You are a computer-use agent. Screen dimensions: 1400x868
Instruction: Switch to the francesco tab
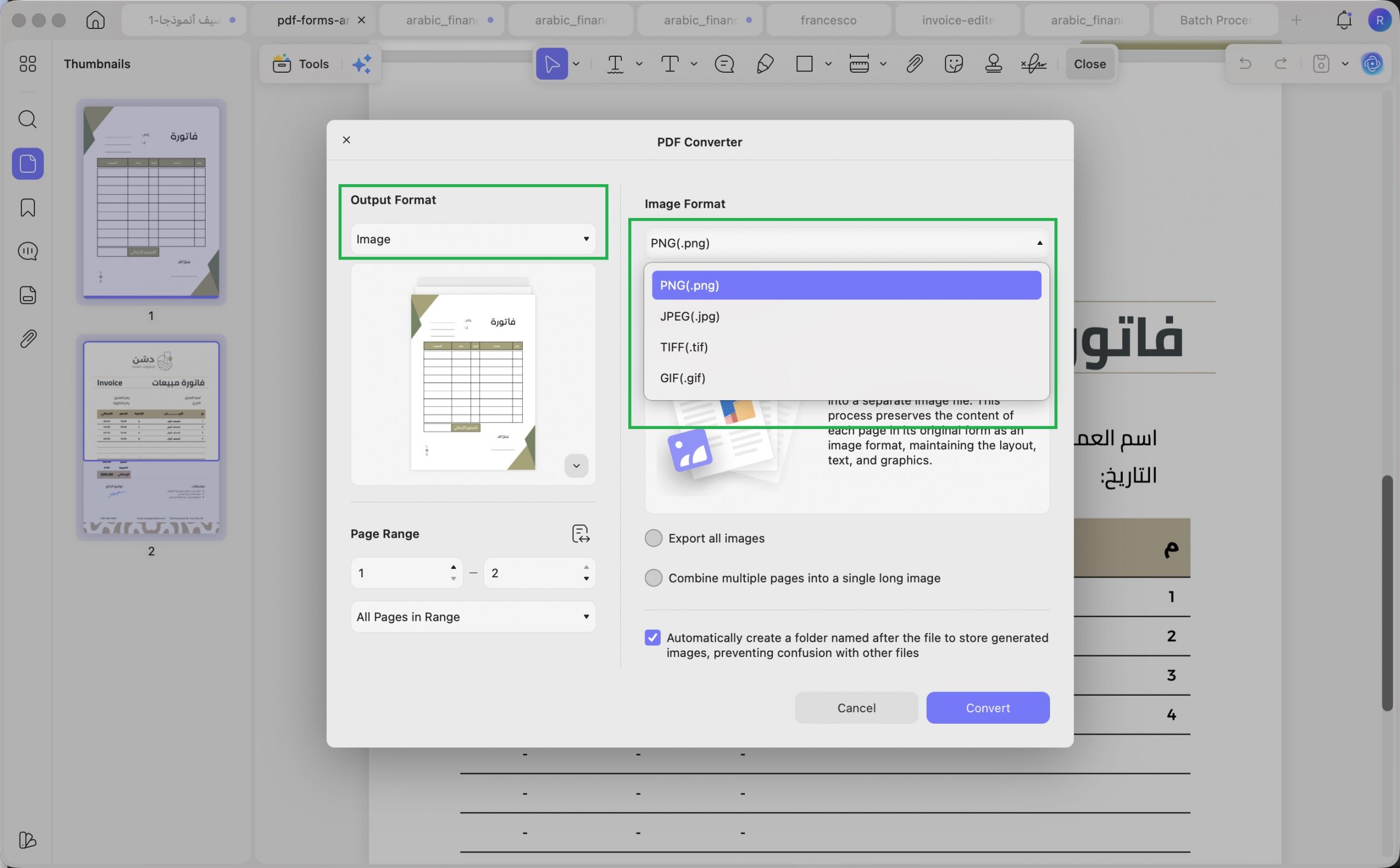click(x=828, y=20)
